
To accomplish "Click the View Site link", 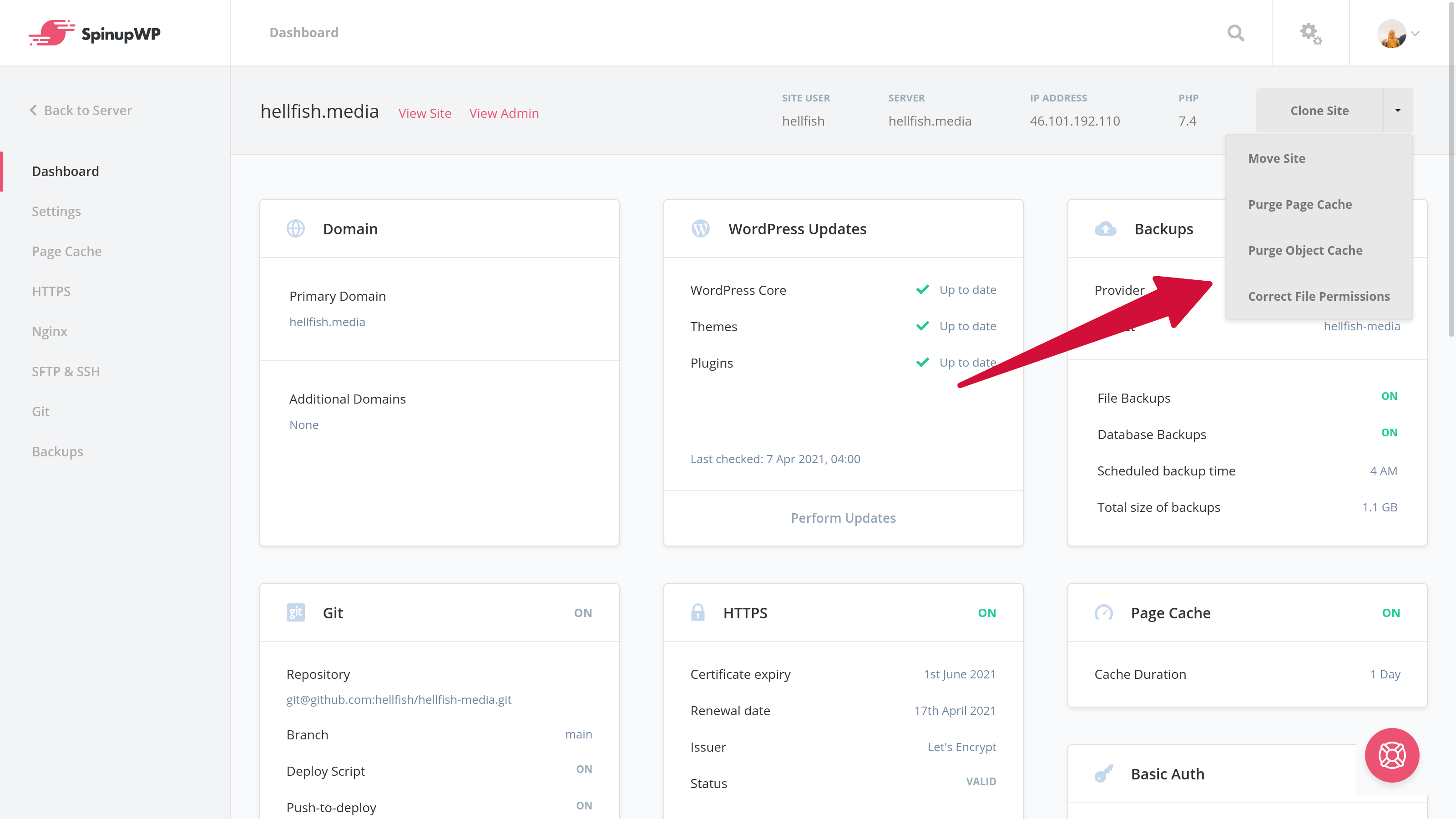I will [425, 113].
